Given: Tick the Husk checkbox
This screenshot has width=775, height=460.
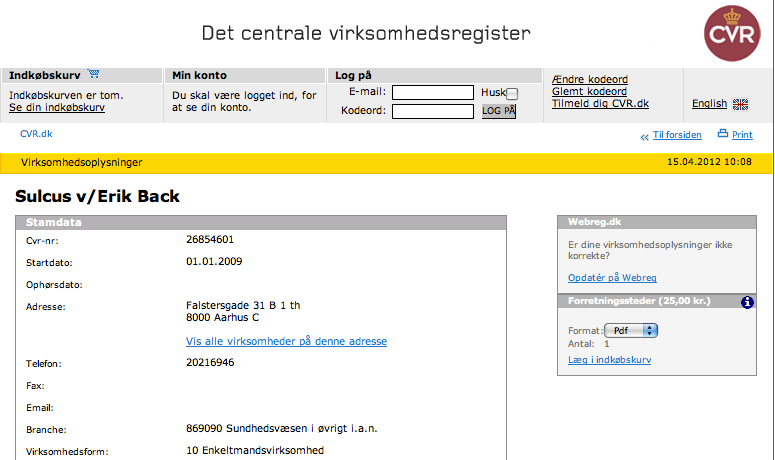Looking at the screenshot, I should pos(512,93).
